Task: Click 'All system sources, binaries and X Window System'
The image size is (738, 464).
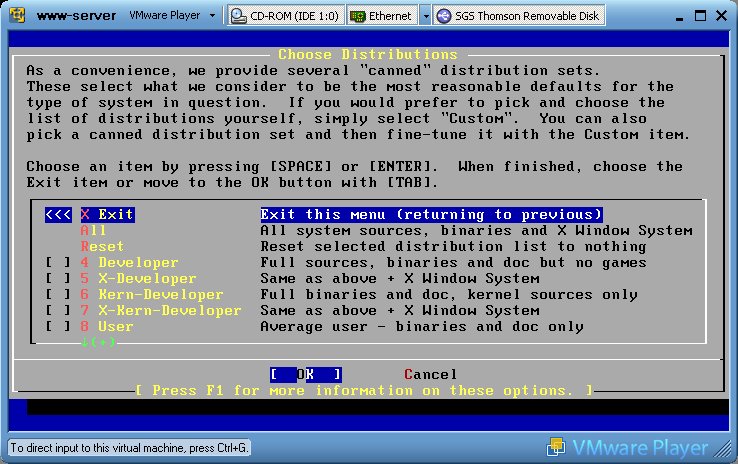Action: coord(476,231)
